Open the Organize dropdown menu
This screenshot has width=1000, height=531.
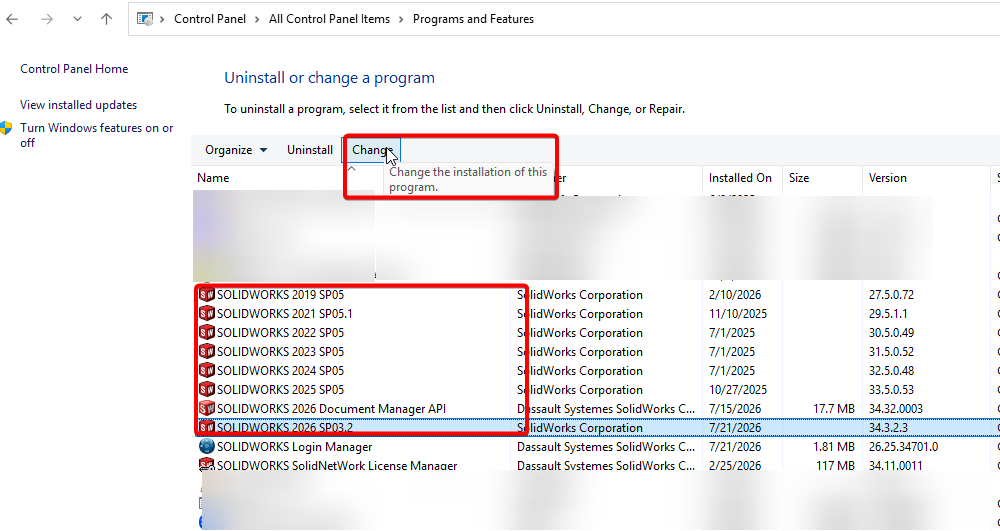(x=235, y=150)
